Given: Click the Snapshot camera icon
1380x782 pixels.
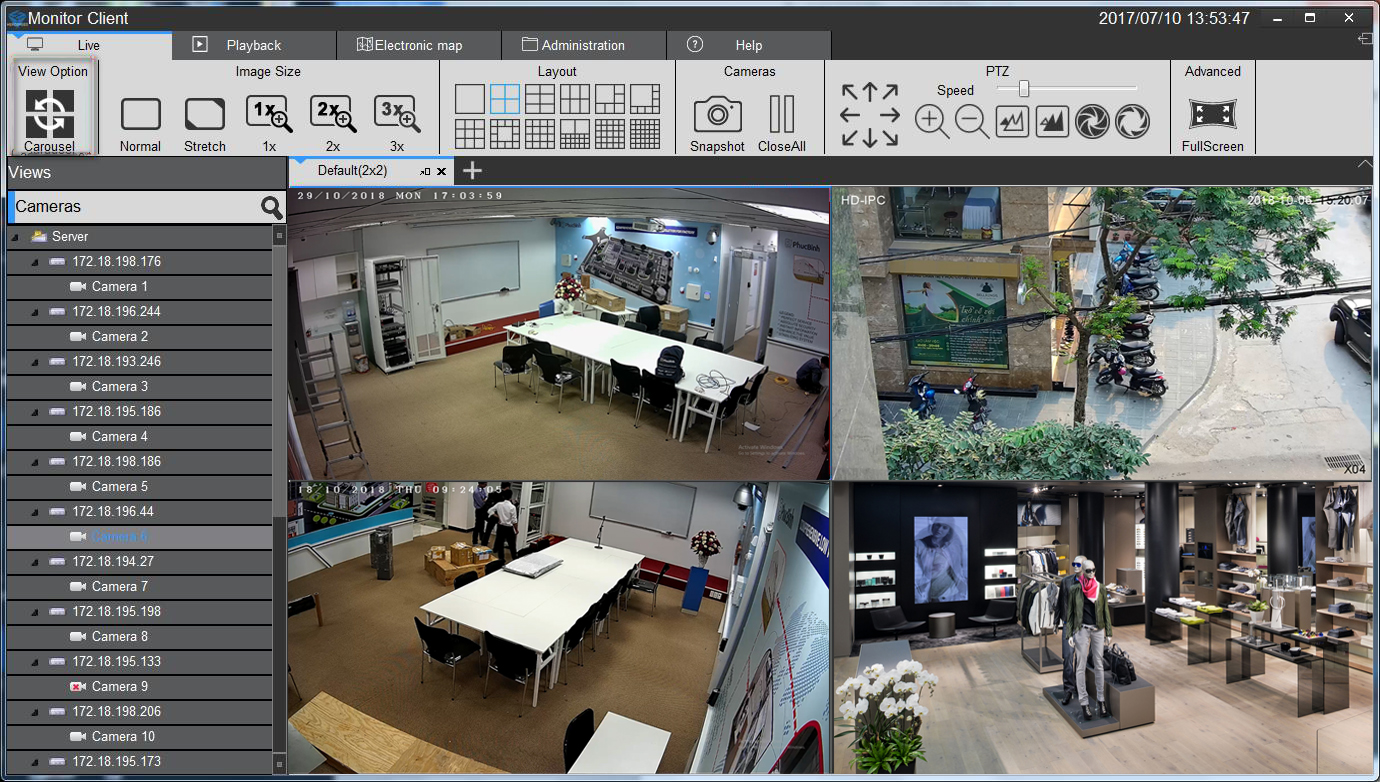Looking at the screenshot, I should [717, 115].
